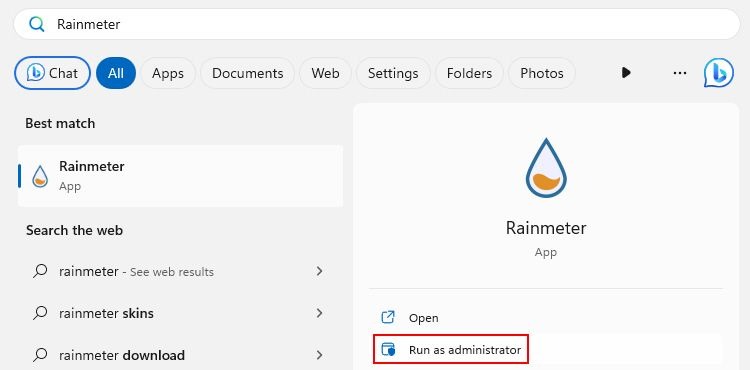Switch to the Documents filter tab
The image size is (750, 370).
[247, 73]
